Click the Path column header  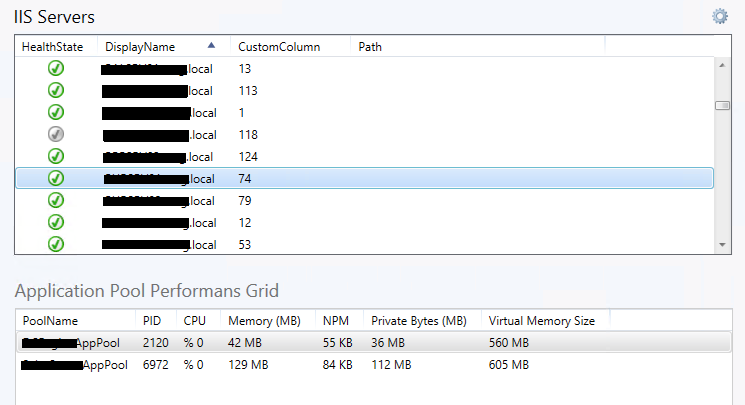click(370, 47)
